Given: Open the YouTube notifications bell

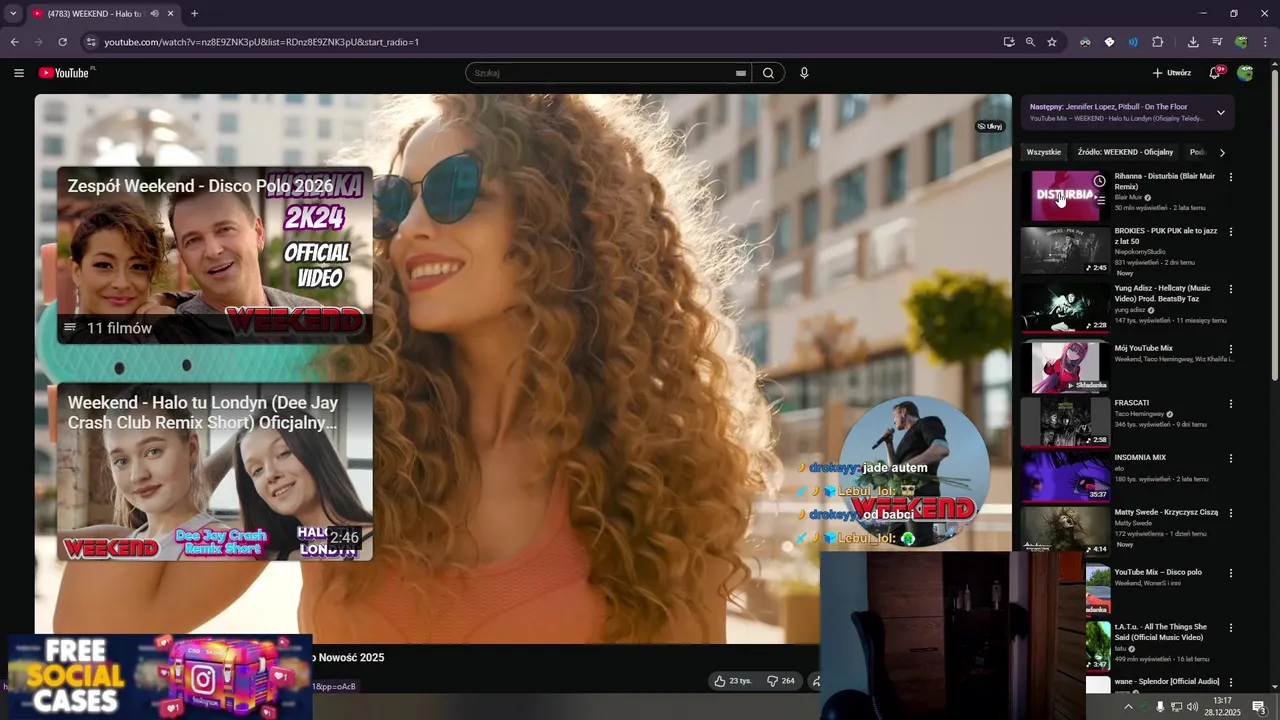Looking at the screenshot, I should 1215,73.
